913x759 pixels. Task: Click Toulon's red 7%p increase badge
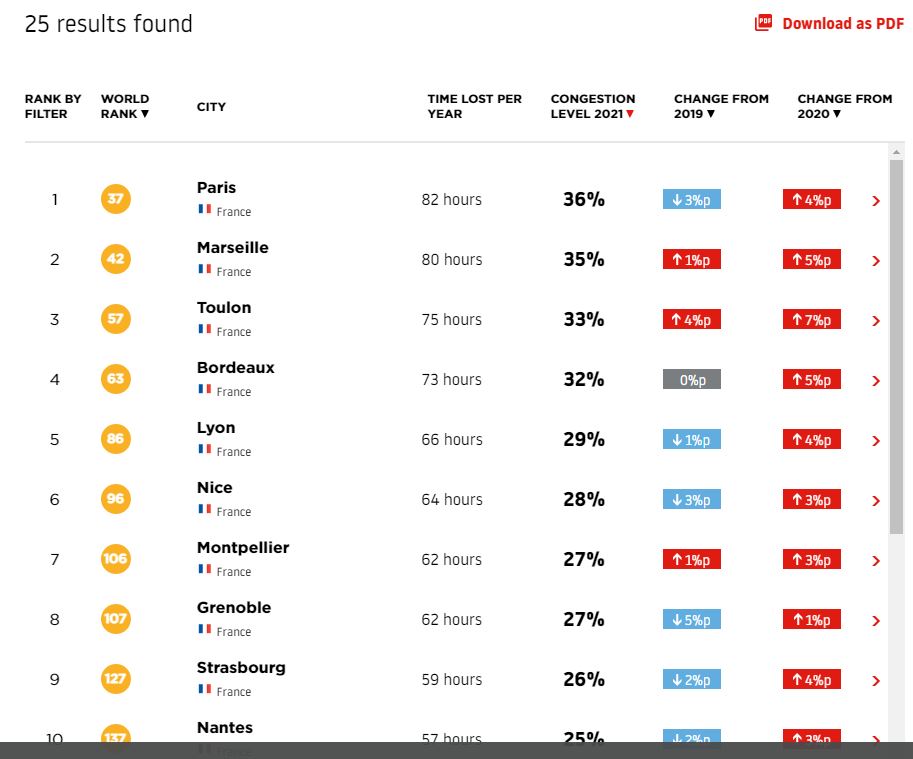point(811,320)
